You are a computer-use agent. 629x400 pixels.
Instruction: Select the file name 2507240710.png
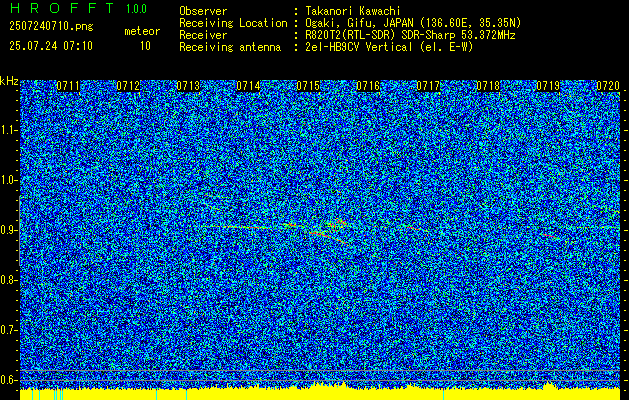coord(51,26)
